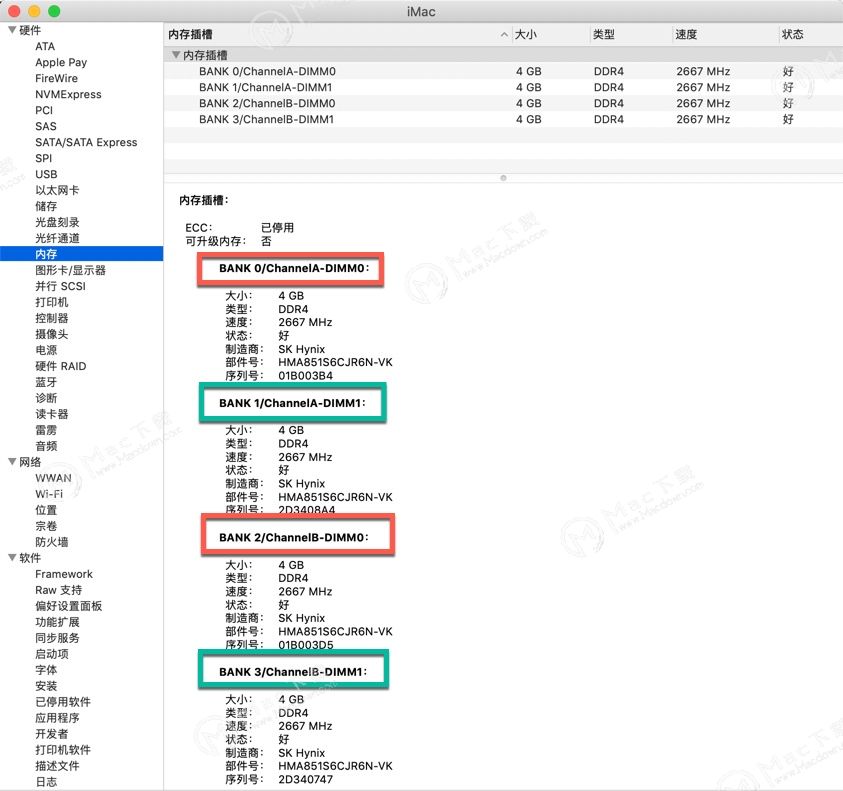Collapse the 网络 section triangle
Screen dimensions: 843x791
click(12, 461)
